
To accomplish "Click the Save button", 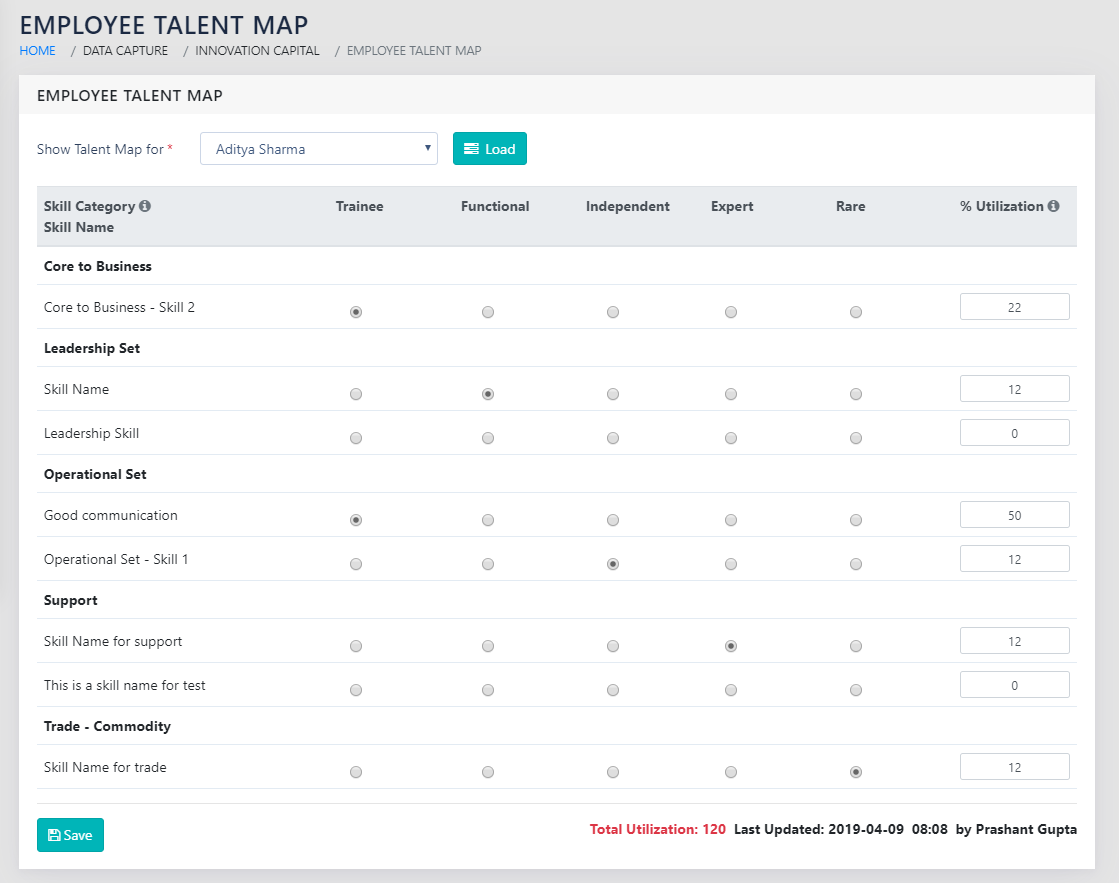I will pyautogui.click(x=70, y=835).
